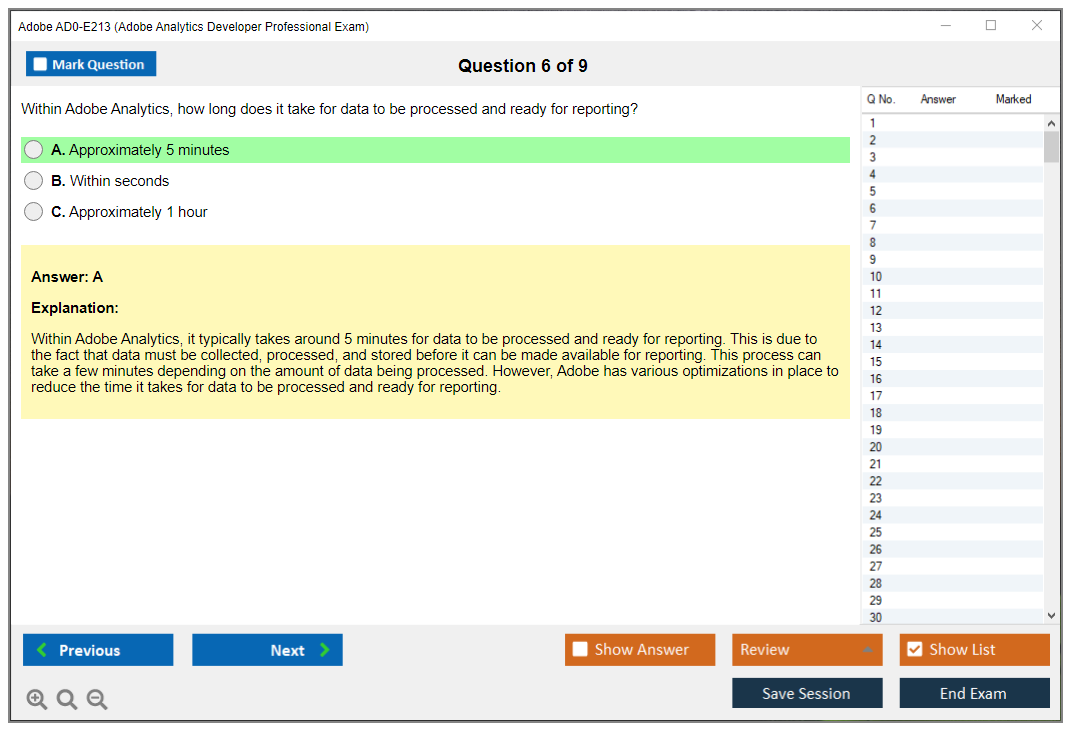Jump to question 6 in list
This screenshot has width=1075, height=735.
pyautogui.click(x=873, y=209)
